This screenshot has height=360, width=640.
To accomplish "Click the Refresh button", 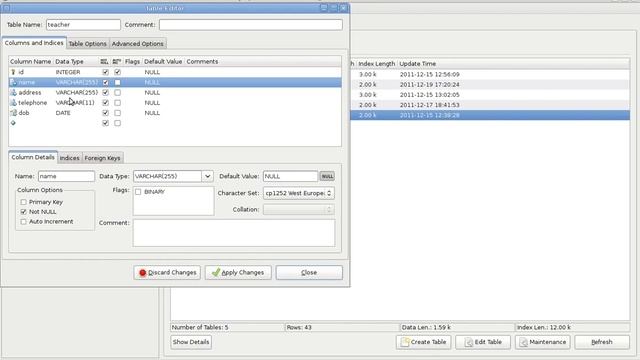I will [x=602, y=342].
